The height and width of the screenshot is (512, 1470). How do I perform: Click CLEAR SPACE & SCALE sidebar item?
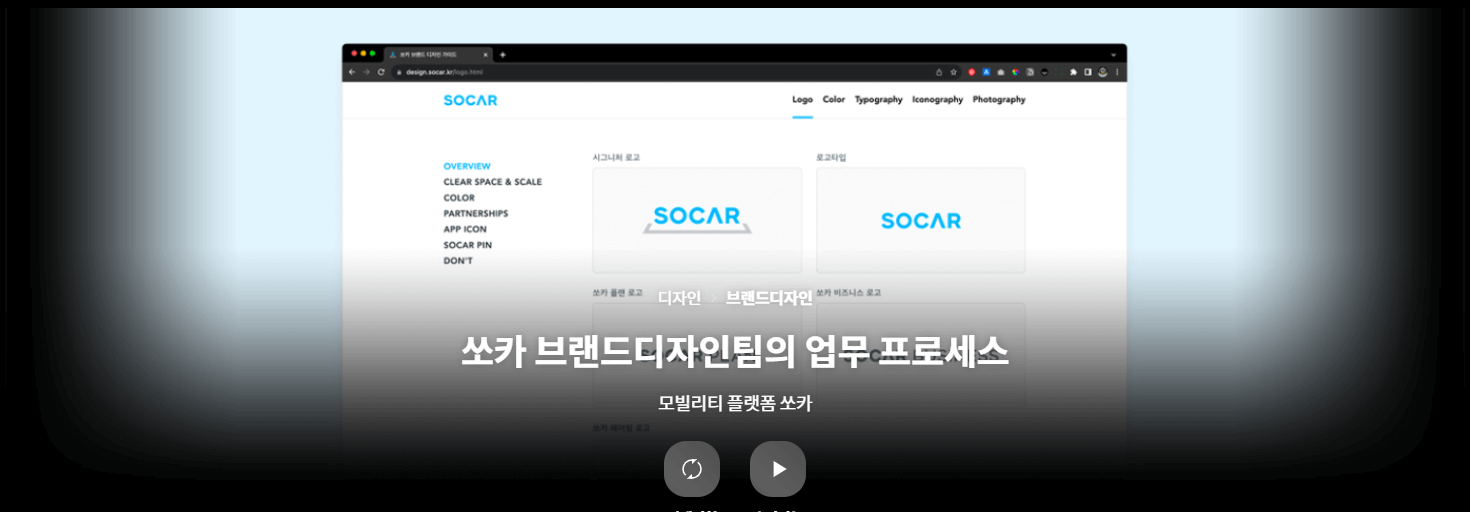coord(493,182)
